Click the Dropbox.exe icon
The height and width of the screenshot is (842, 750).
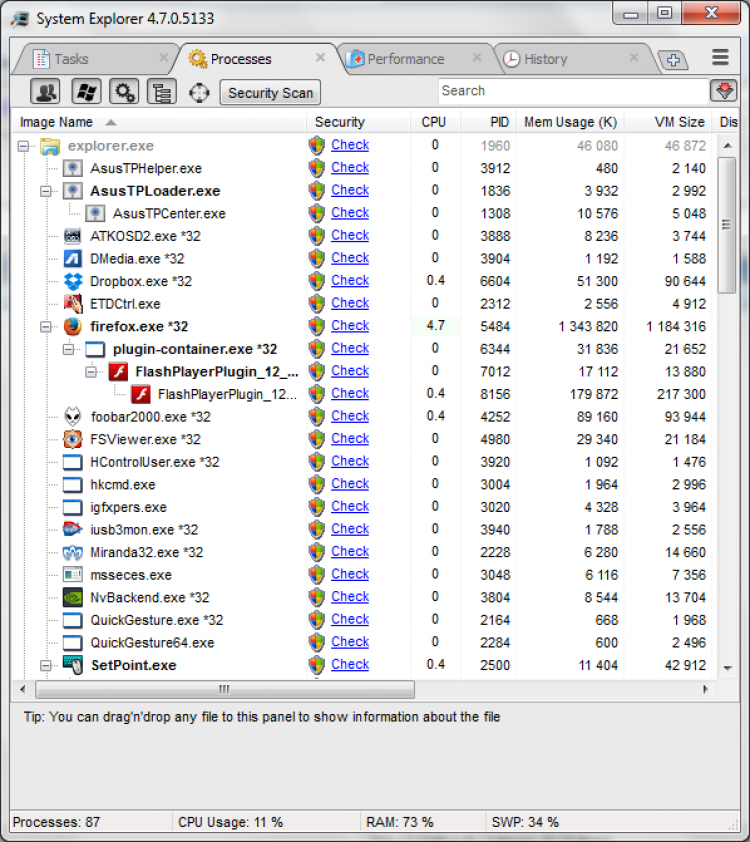[72, 281]
